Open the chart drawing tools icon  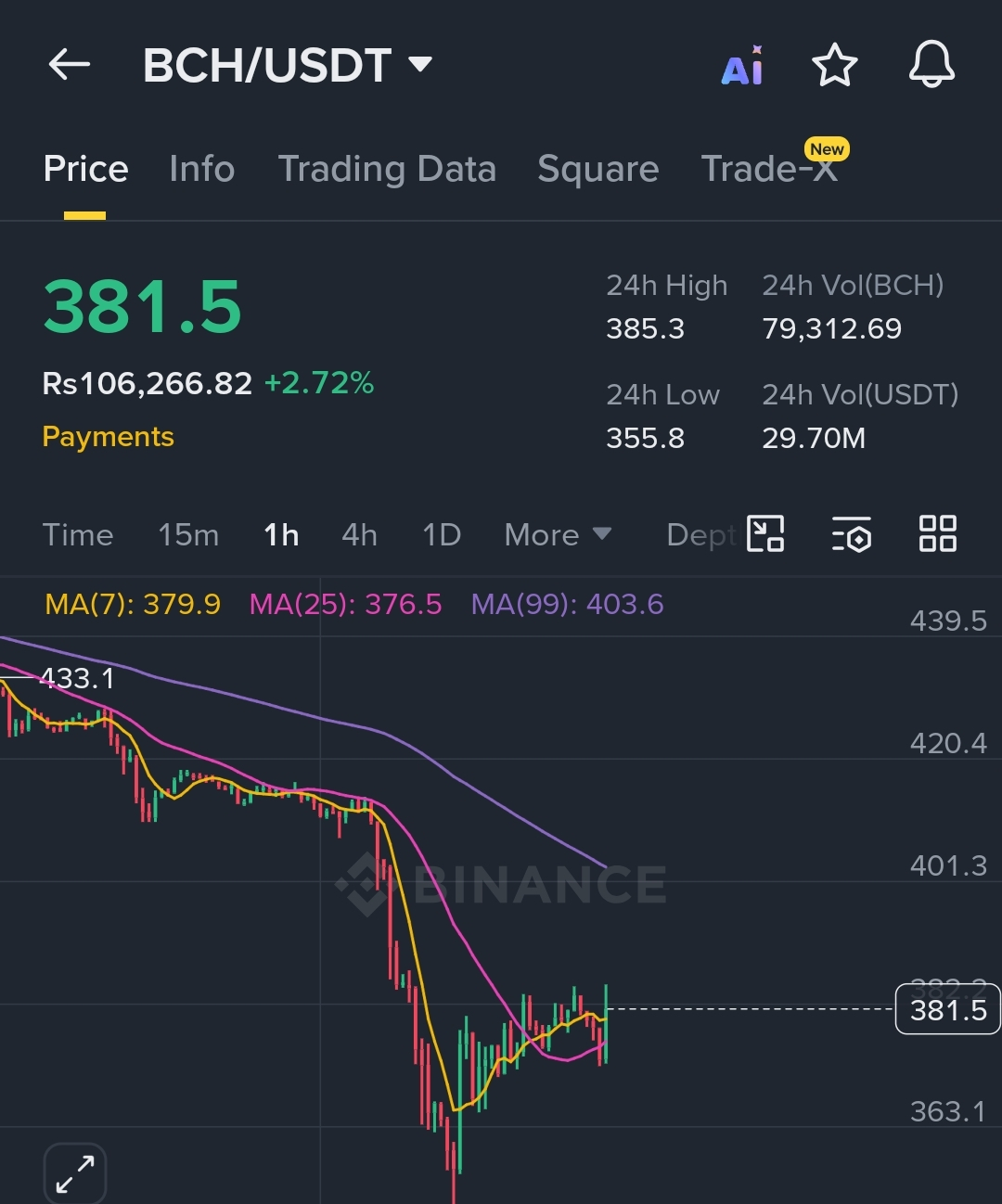[765, 534]
